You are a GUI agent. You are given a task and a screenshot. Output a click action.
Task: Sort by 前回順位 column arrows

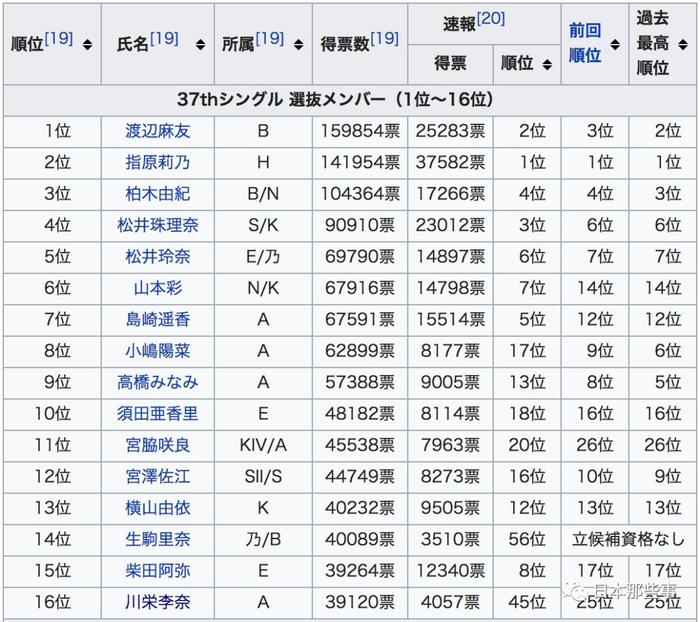615,44
